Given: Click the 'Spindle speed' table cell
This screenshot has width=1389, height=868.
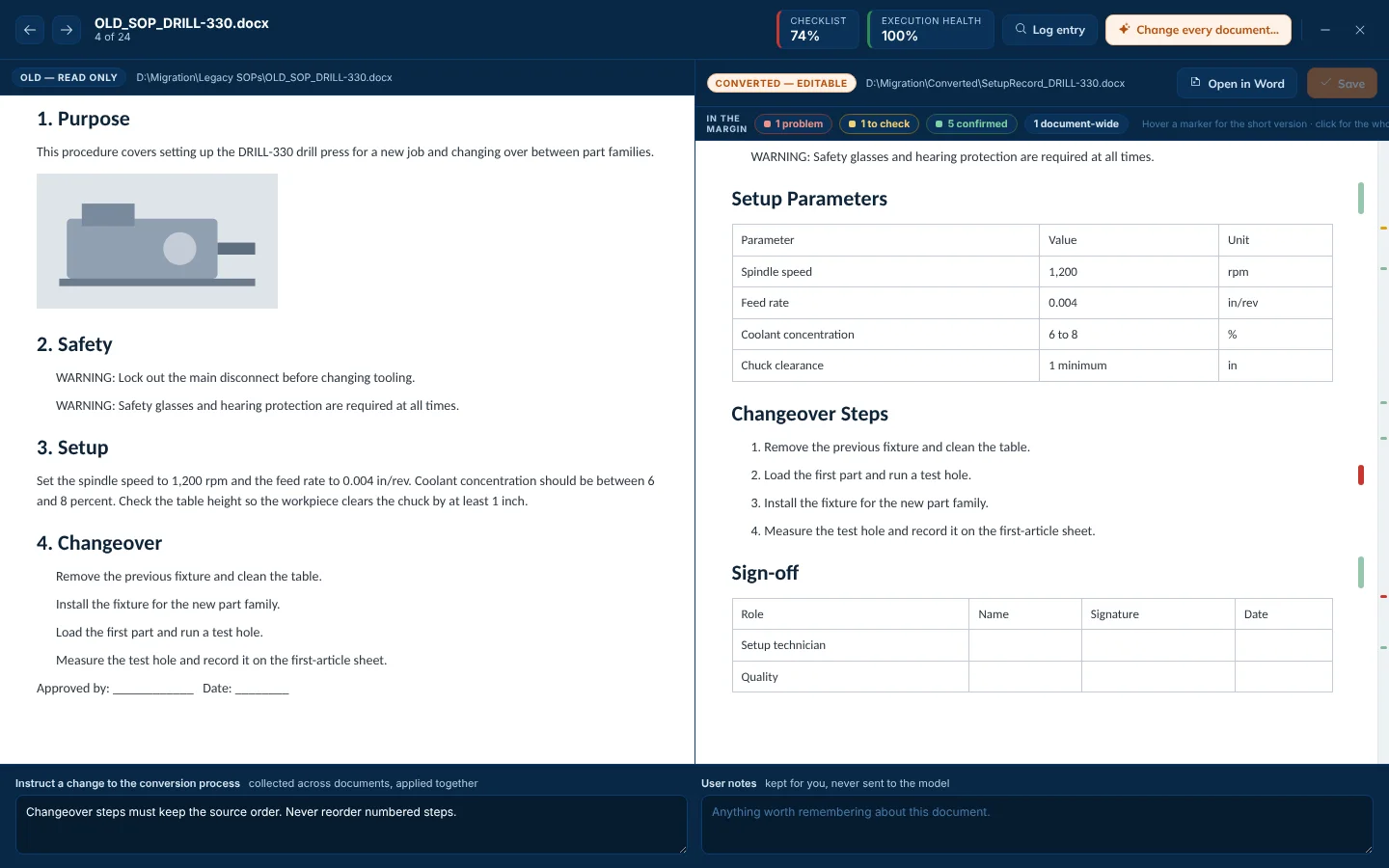Looking at the screenshot, I should pos(885,272).
